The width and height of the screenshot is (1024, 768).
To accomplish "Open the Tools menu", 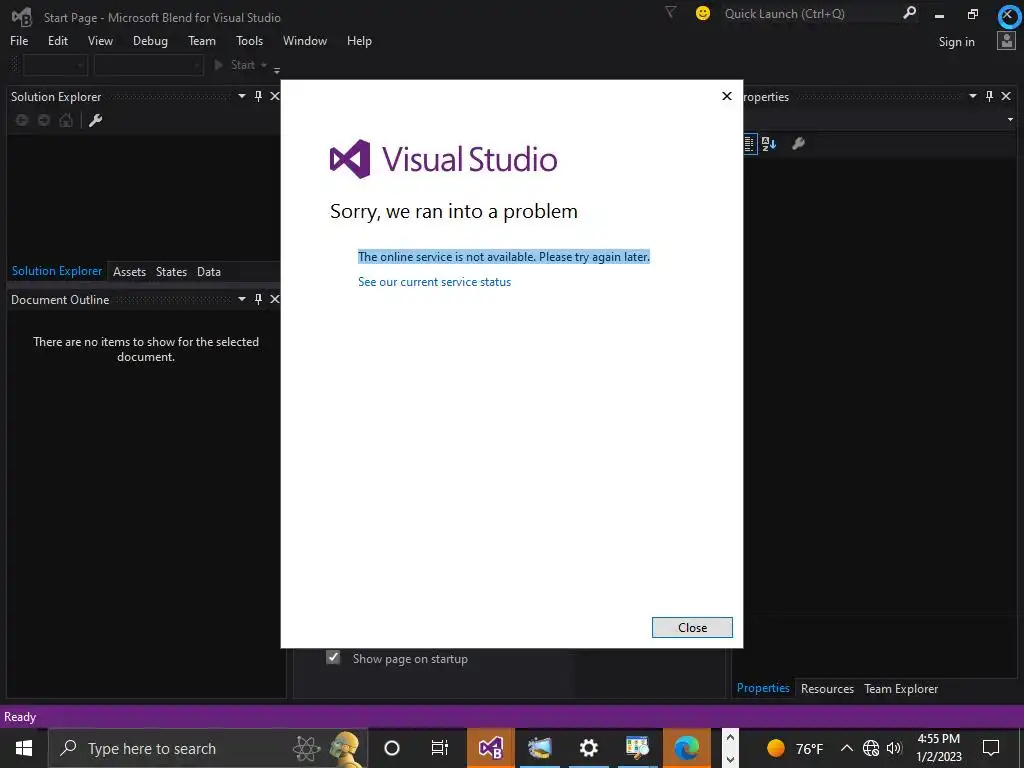I will pyautogui.click(x=249, y=40).
